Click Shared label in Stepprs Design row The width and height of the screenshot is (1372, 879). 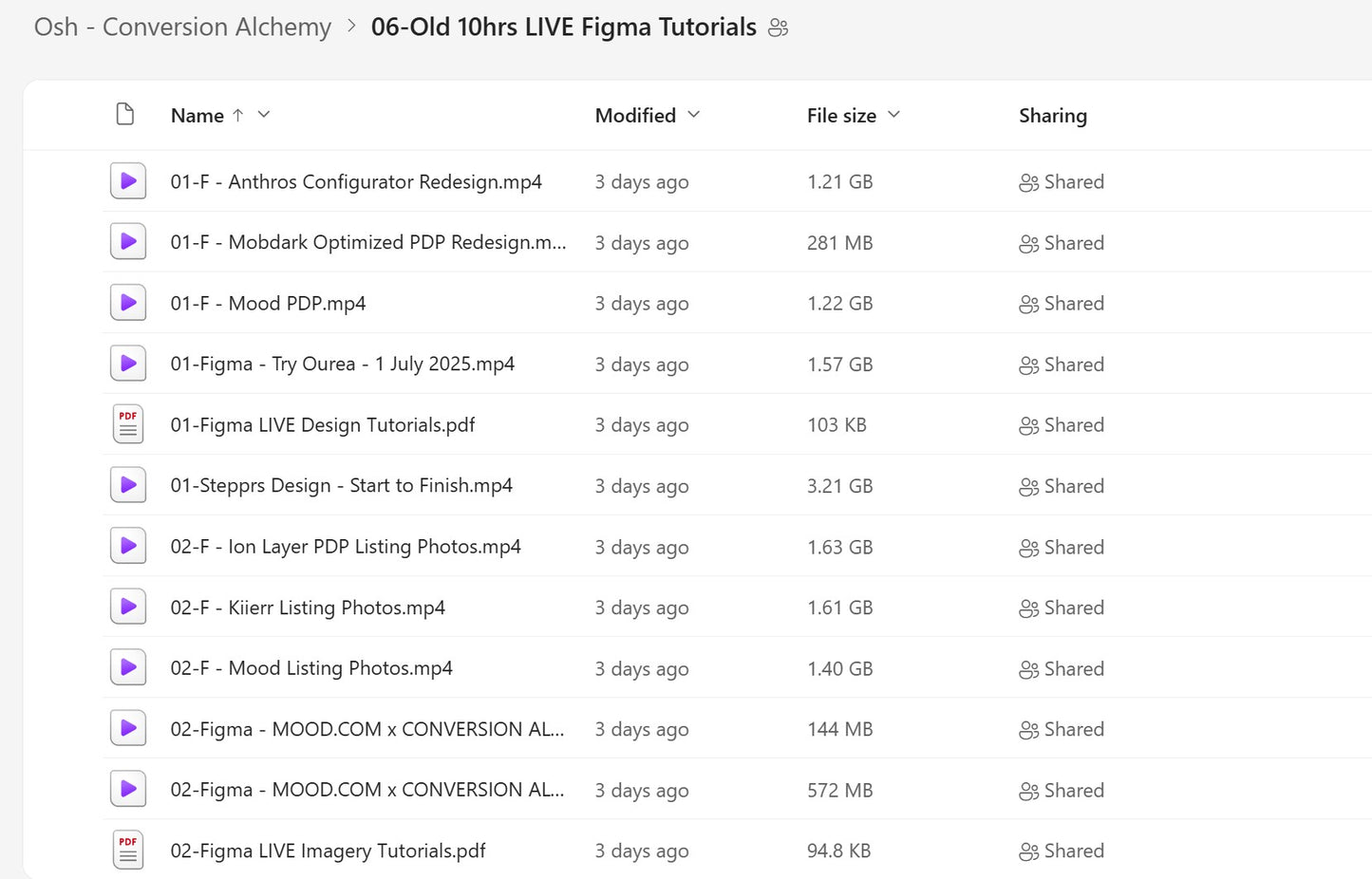[1074, 486]
